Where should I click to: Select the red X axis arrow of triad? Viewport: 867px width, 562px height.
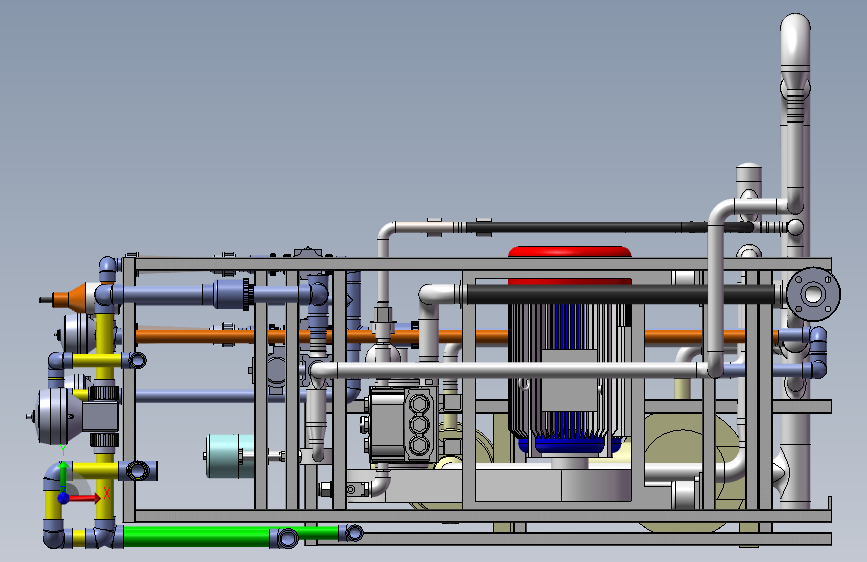tap(84, 498)
